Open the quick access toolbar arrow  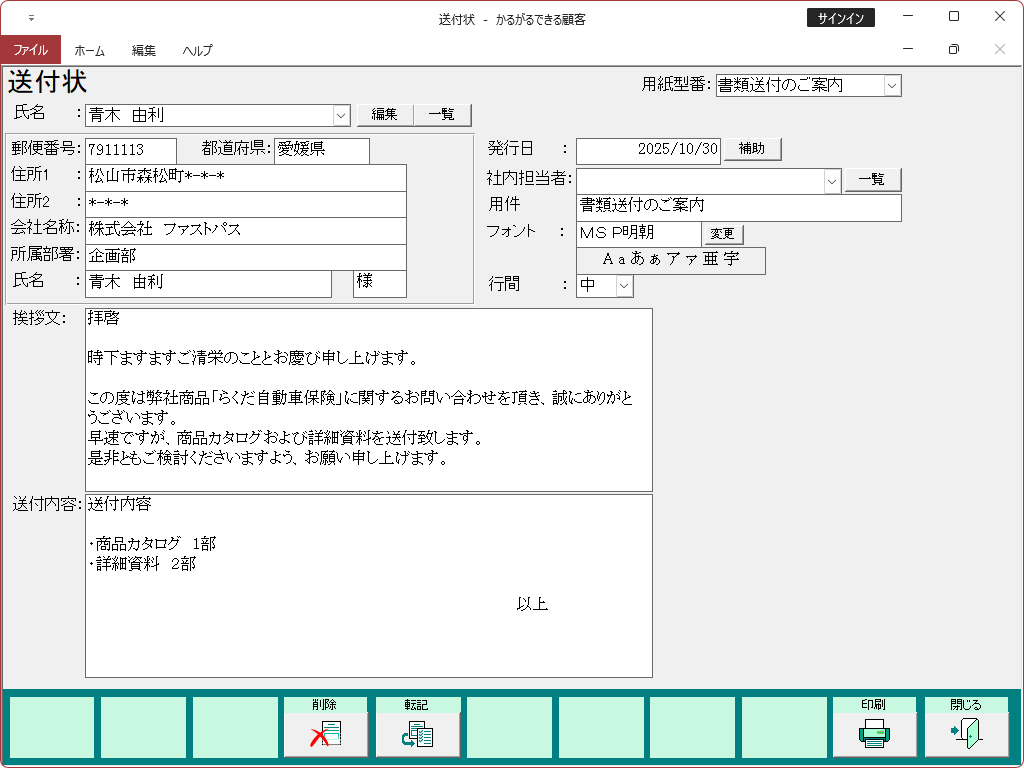31,18
